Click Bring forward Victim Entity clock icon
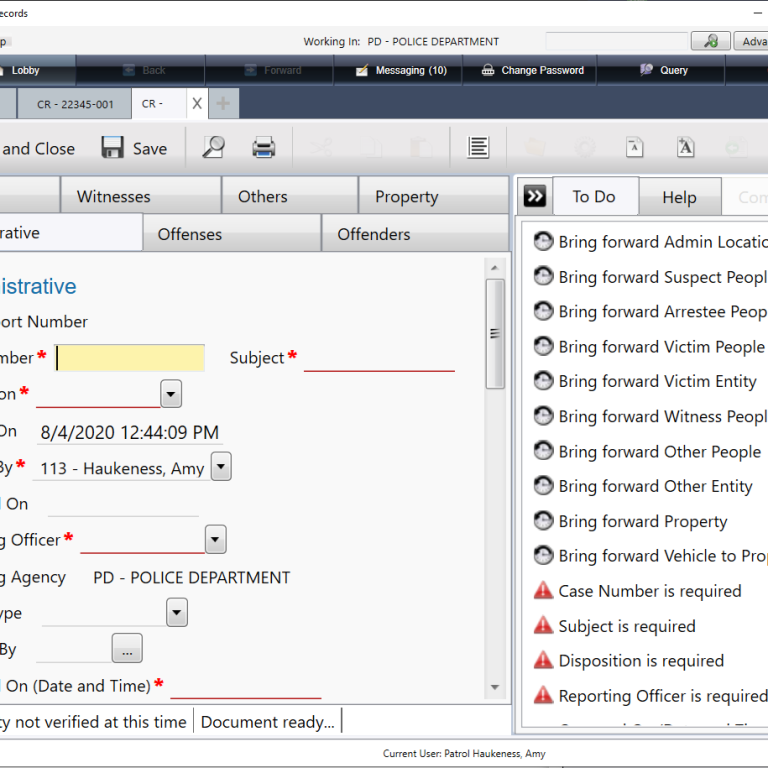Image resolution: width=768 pixels, height=768 pixels. pyautogui.click(x=543, y=381)
